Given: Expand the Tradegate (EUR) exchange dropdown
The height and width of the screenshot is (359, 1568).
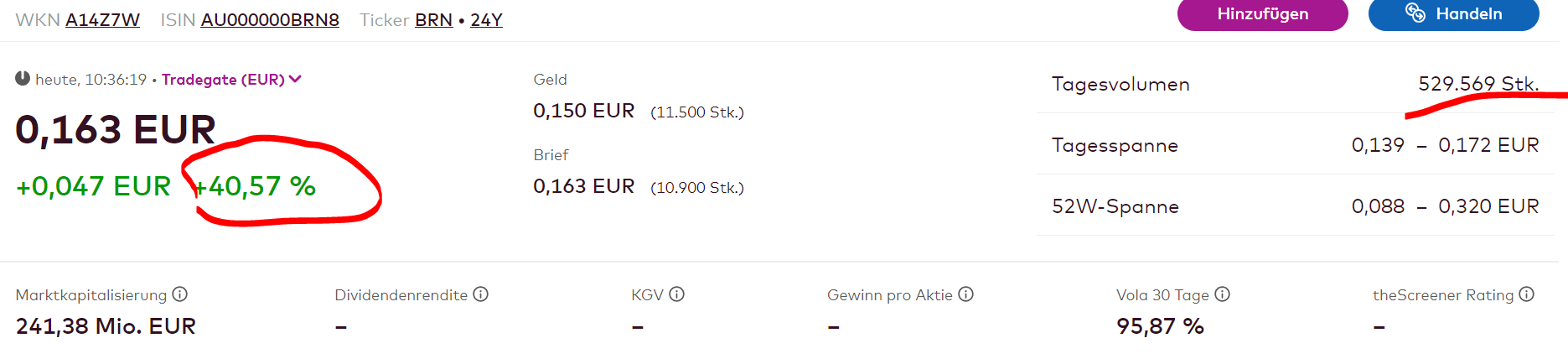Looking at the screenshot, I should click(223, 80).
